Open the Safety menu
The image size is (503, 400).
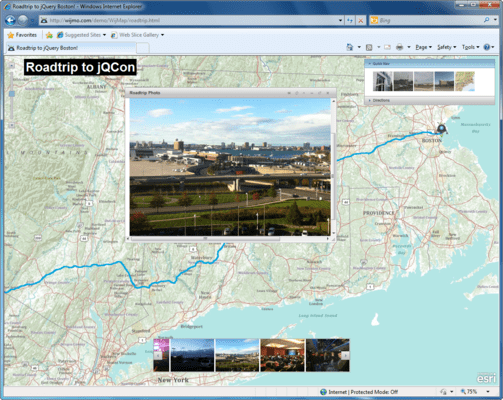click(446, 47)
